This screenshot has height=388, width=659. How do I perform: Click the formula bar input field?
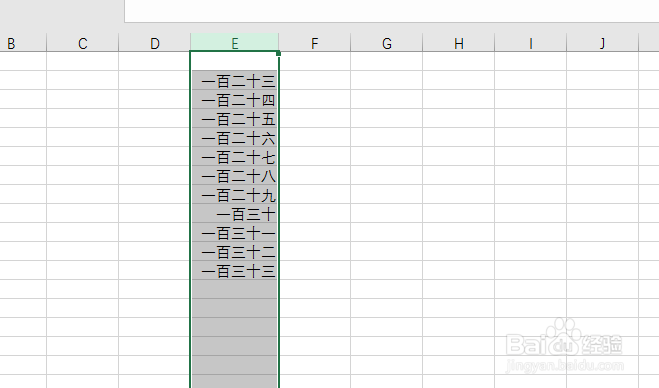coord(392,11)
